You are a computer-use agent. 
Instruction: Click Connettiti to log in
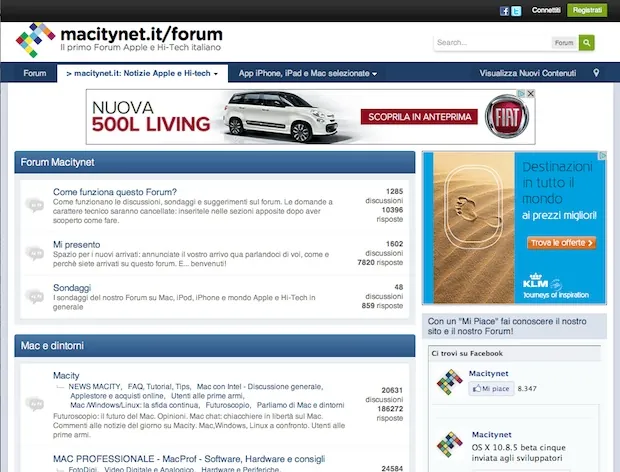[546, 10]
